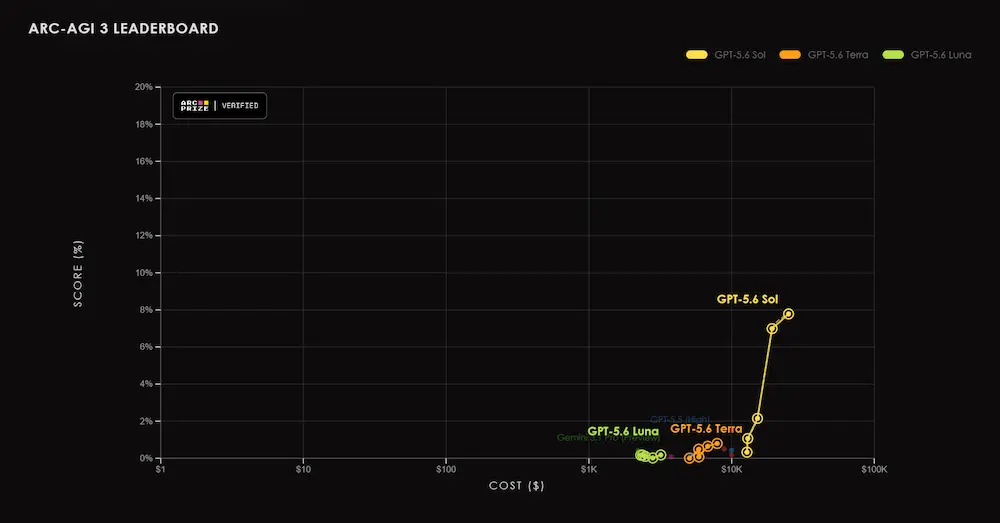
Task: Select the highest GPT-5.6 Sol data point
Action: pos(788,314)
